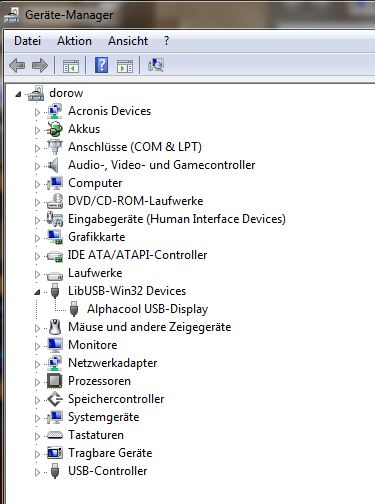
Task: Click the Netzwerkadapter network icon
Action: (x=55, y=363)
